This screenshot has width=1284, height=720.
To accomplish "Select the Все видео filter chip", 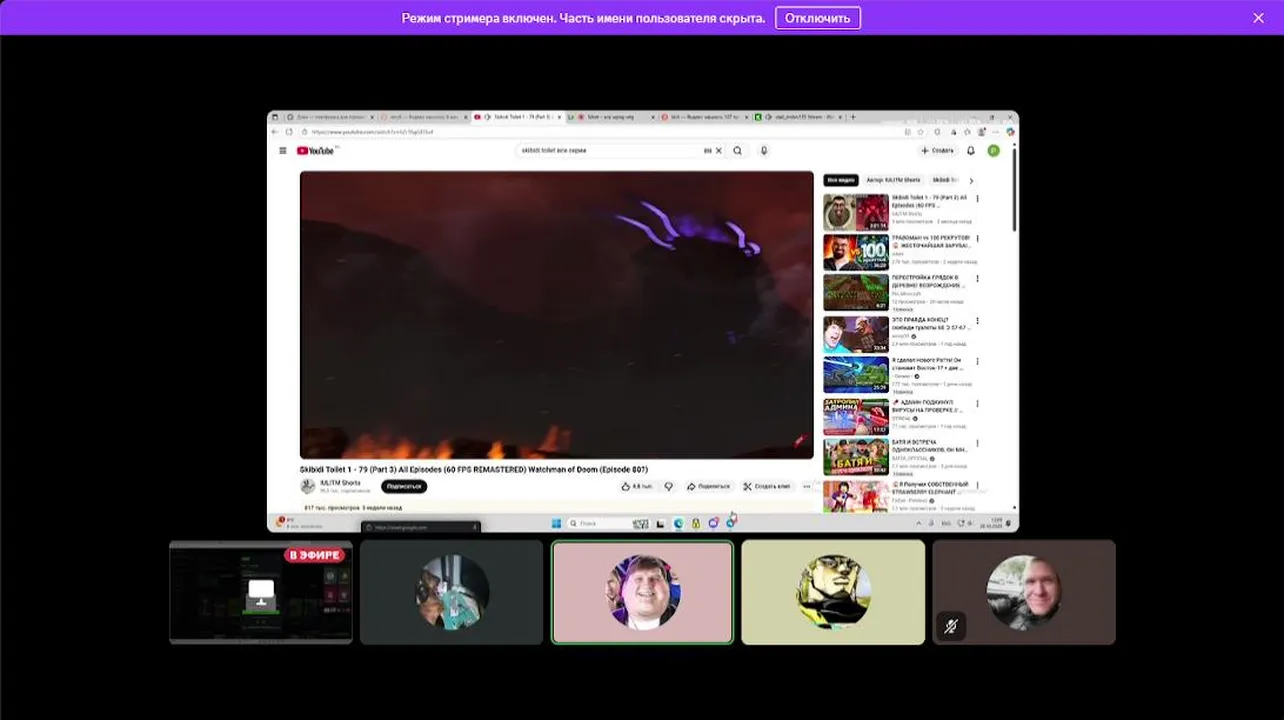I will point(840,180).
